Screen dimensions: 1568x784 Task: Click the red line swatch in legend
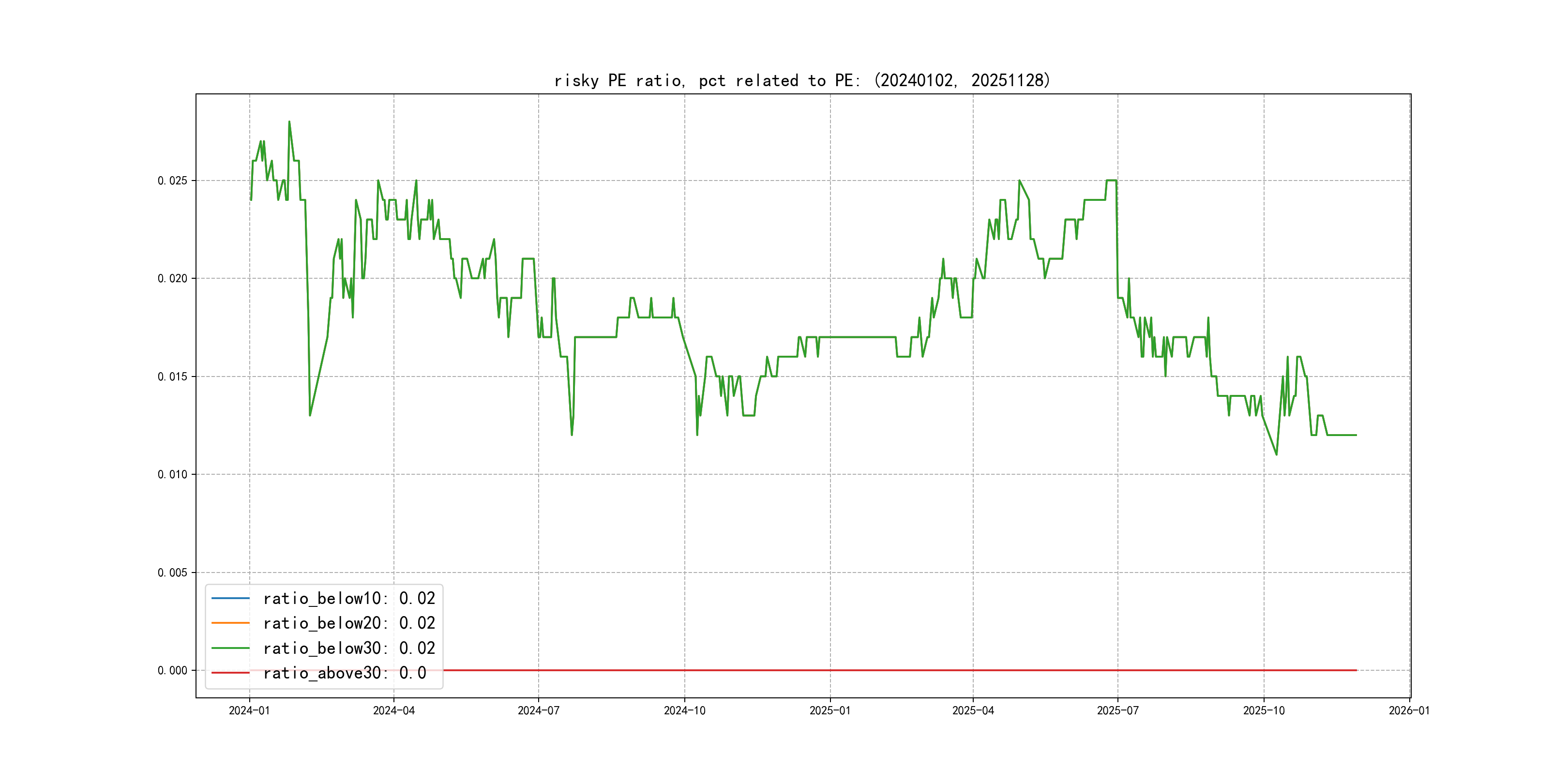click(x=230, y=673)
